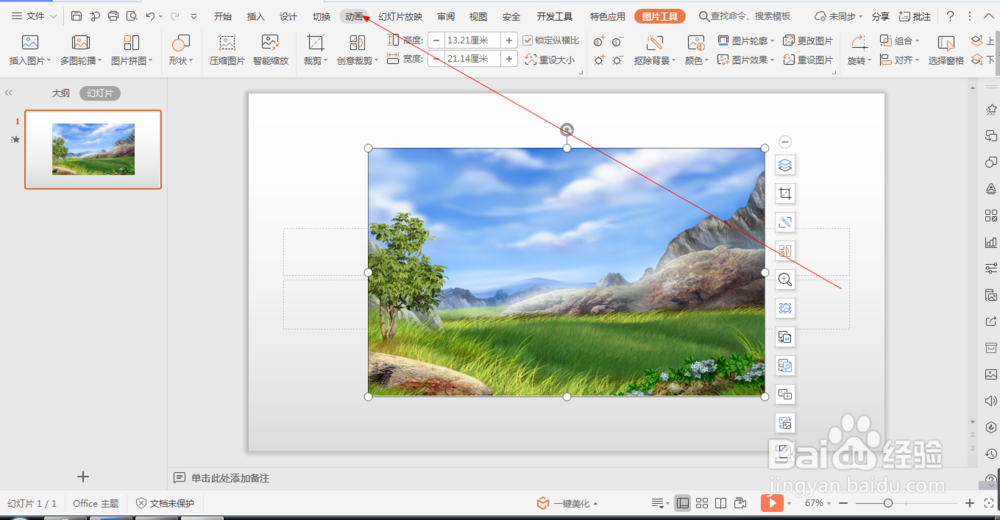Screen dimensions: 1000x520
Task: Click the add slide plus button
Action: pos(83,476)
